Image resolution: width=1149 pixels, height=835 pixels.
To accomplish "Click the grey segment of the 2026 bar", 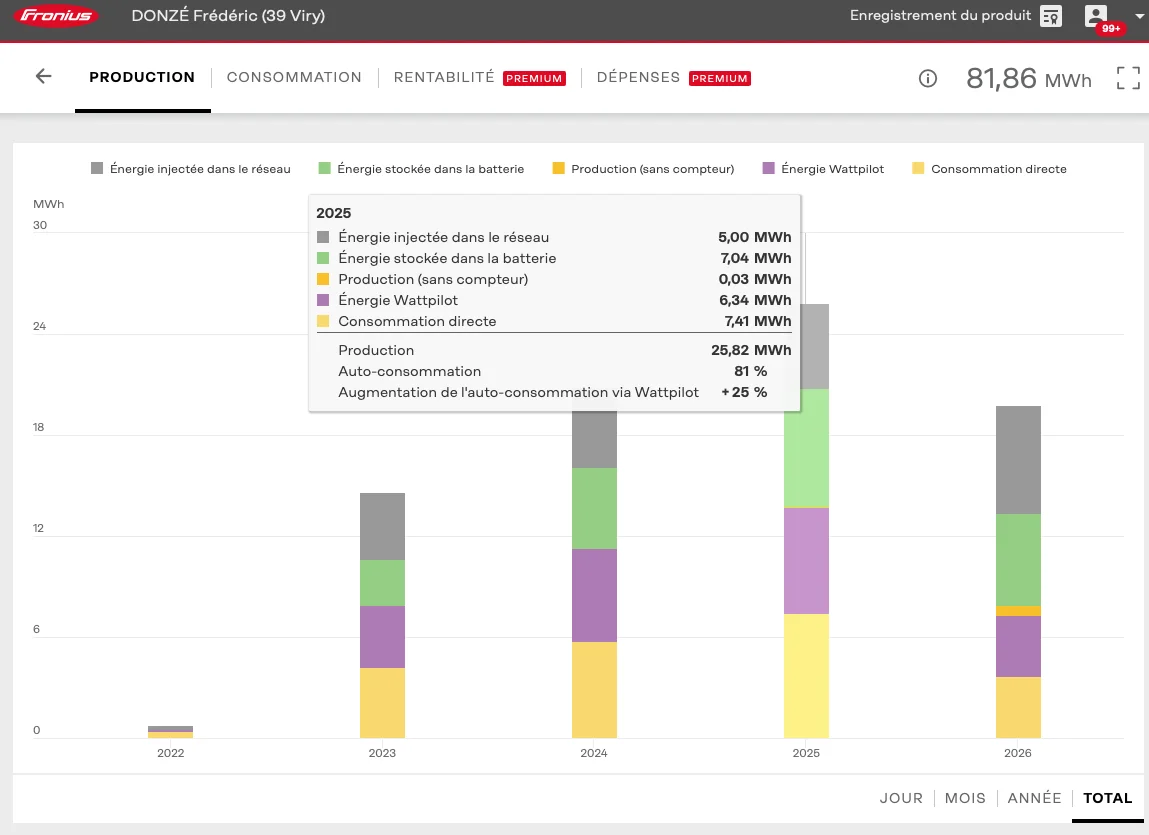I will pyautogui.click(x=1018, y=460).
